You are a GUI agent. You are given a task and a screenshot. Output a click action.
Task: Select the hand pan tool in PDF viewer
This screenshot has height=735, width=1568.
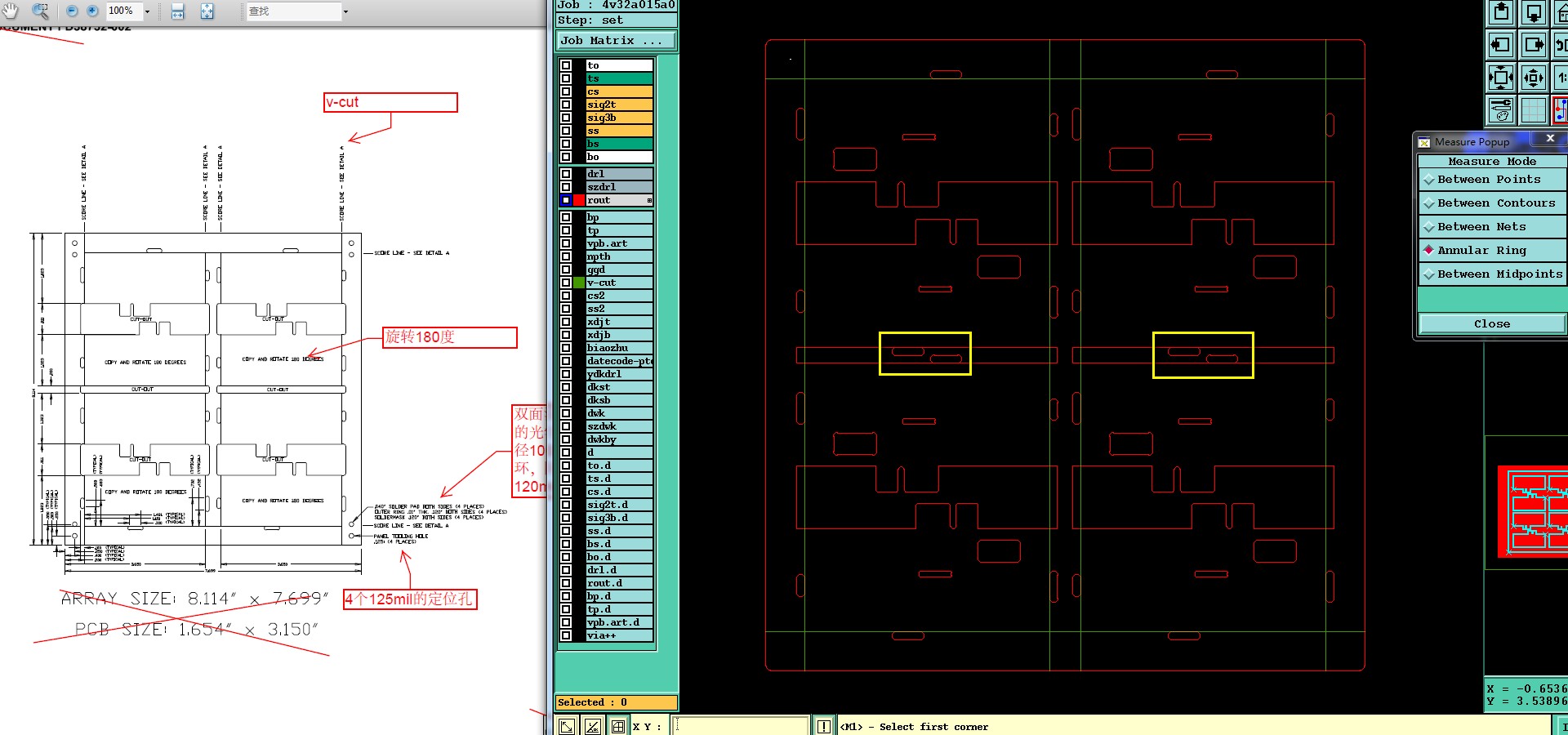click(x=11, y=11)
